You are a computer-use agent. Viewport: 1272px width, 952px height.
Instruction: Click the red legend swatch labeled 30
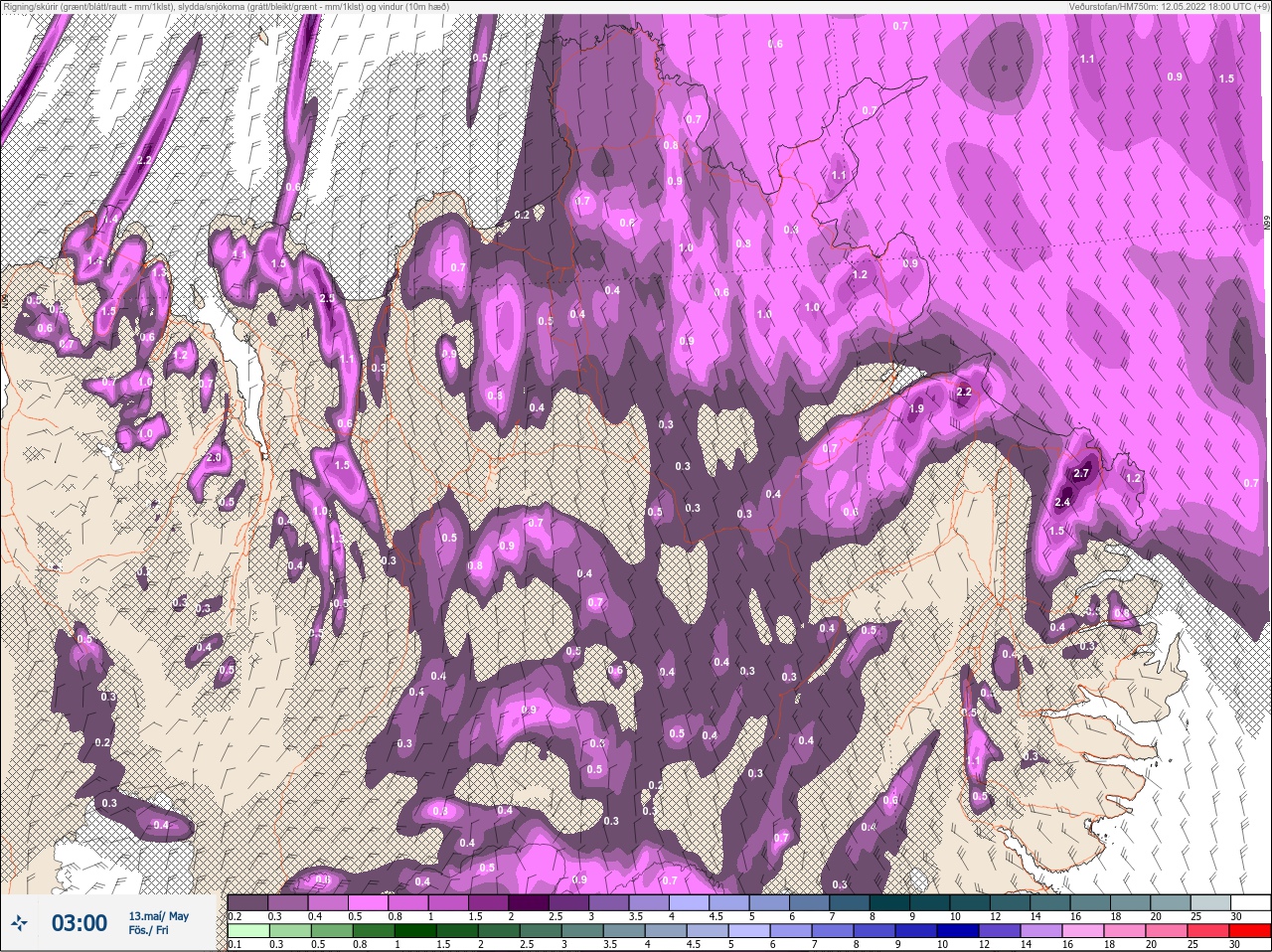pyautogui.click(x=1249, y=931)
